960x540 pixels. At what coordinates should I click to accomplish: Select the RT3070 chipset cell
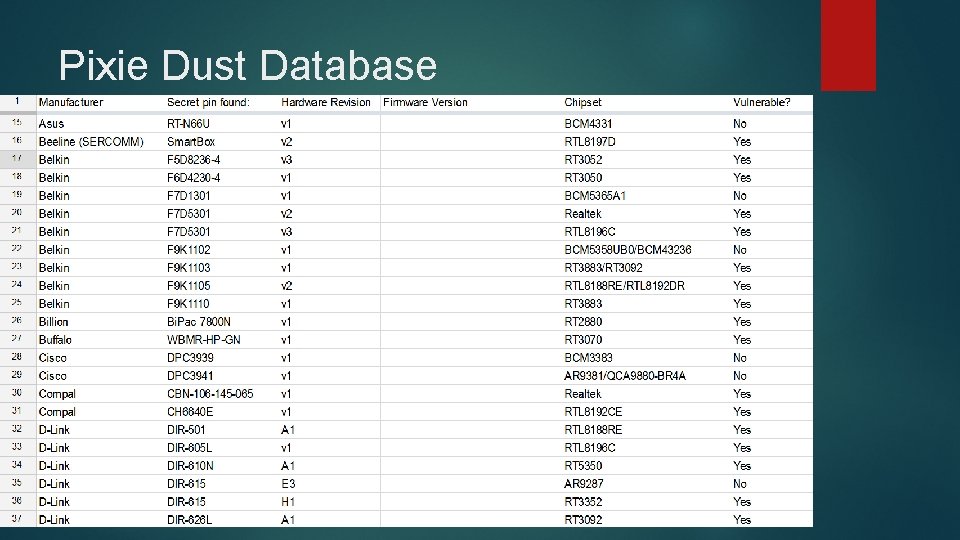click(x=583, y=340)
